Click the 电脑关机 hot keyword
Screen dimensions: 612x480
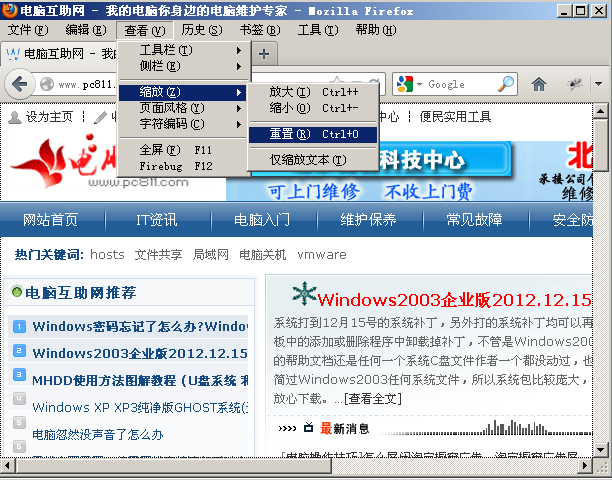point(263,255)
